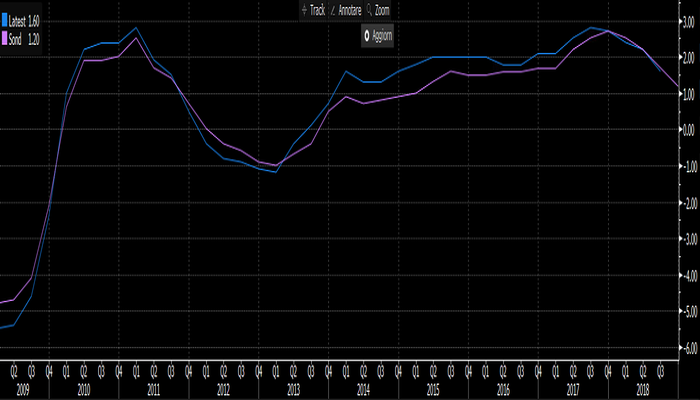The width and height of the screenshot is (700, 400).
Task: Click the Track crosshair icon
Action: click(303, 9)
